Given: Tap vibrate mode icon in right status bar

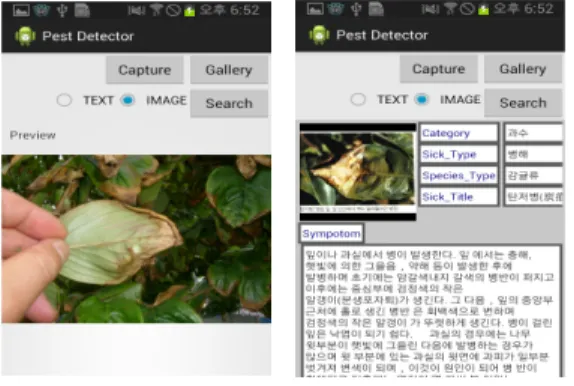Looking at the screenshot, I should point(431,9).
